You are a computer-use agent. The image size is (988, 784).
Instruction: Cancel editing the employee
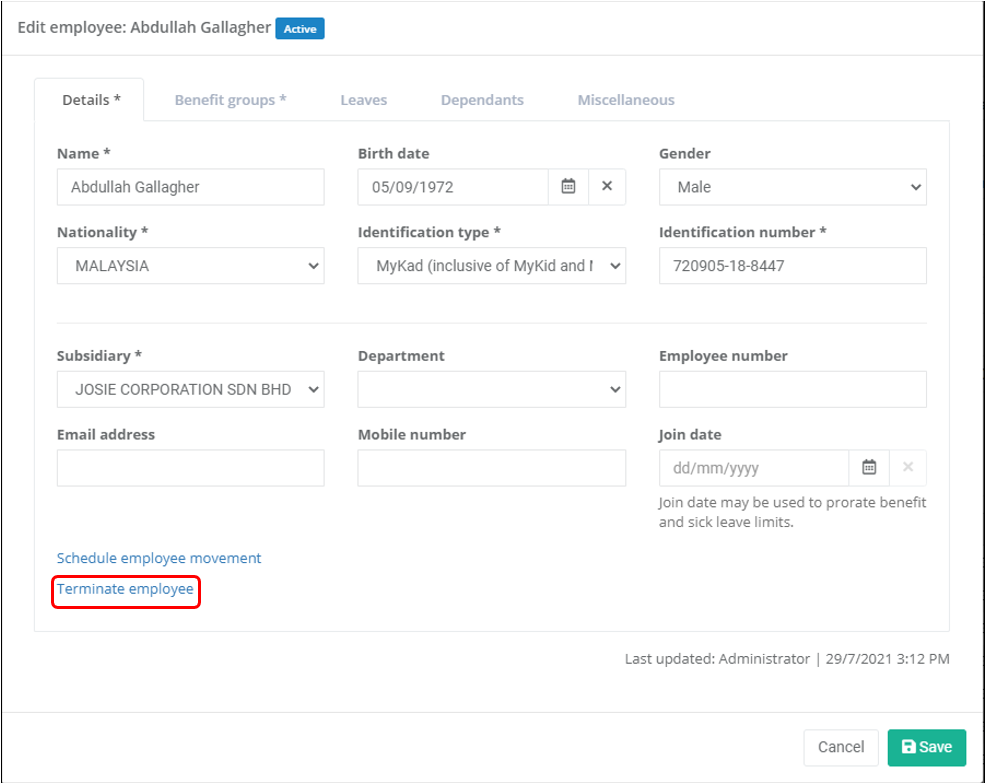point(840,747)
